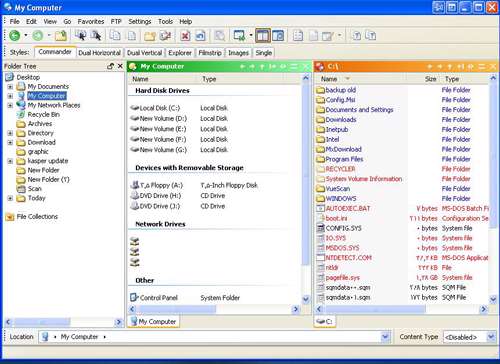
Task: Select Desktop in folder tree
Action: point(28,77)
